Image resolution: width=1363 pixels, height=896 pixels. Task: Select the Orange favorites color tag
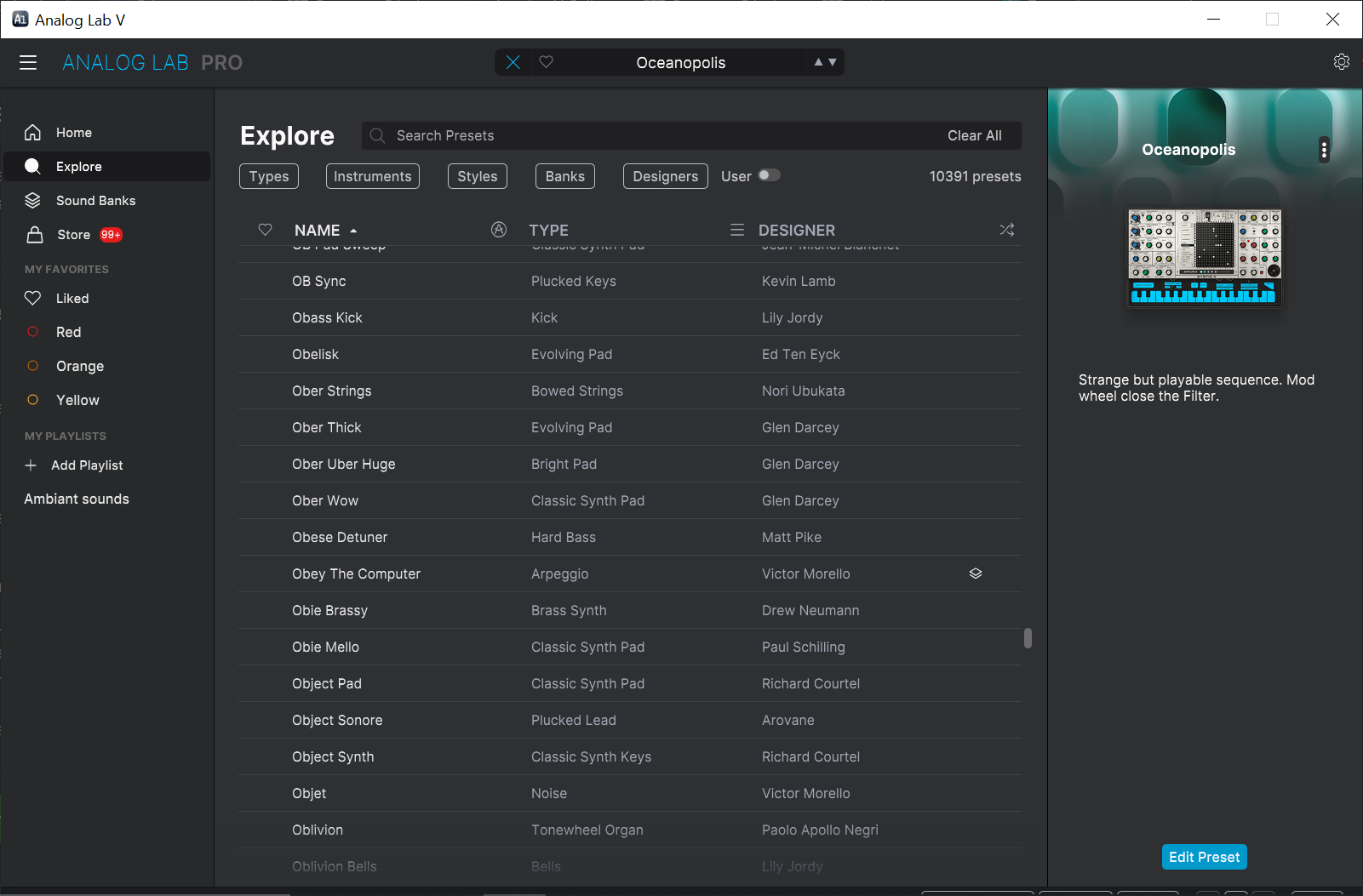(x=107, y=366)
